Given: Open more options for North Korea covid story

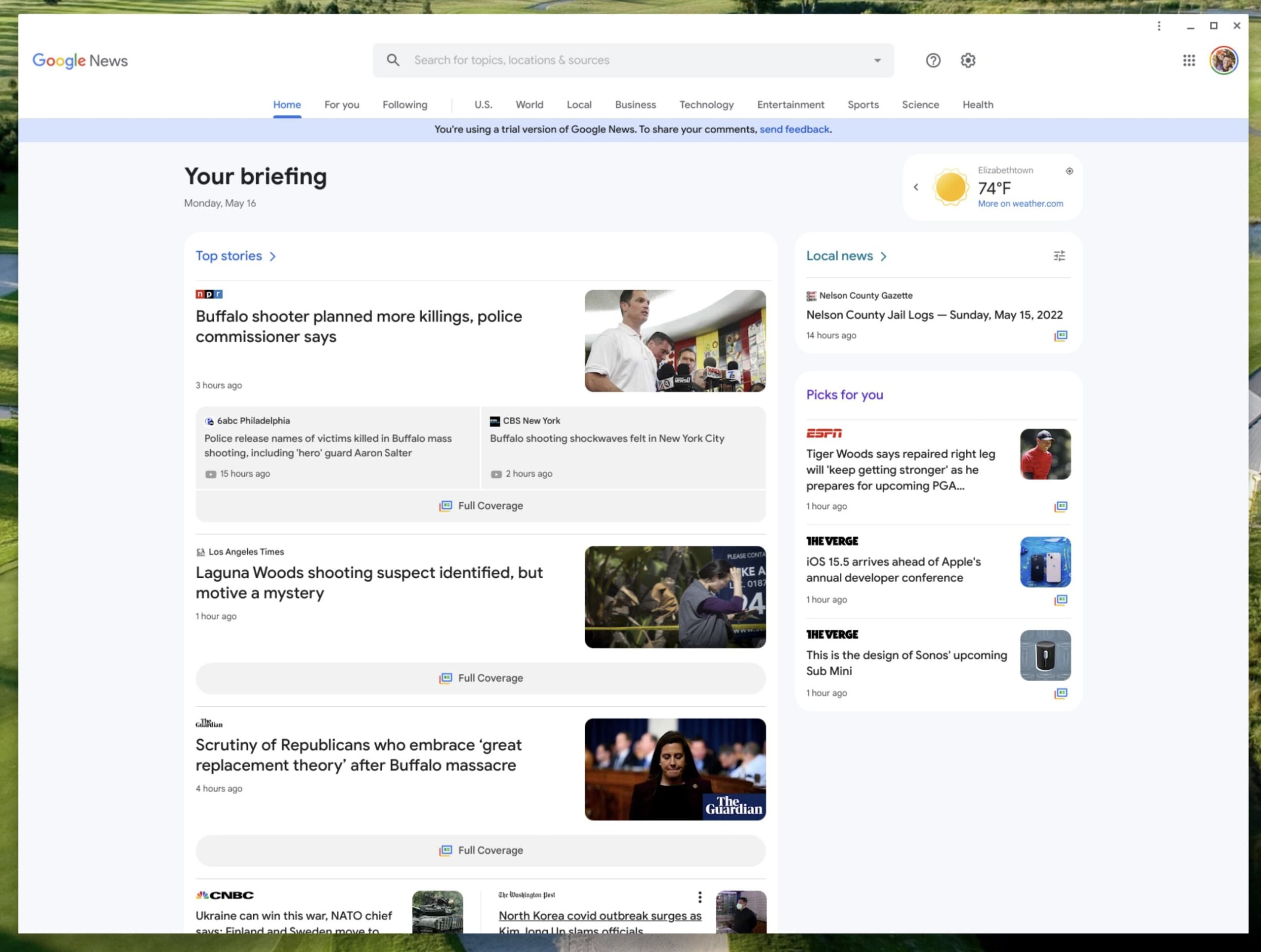Looking at the screenshot, I should tap(699, 897).
